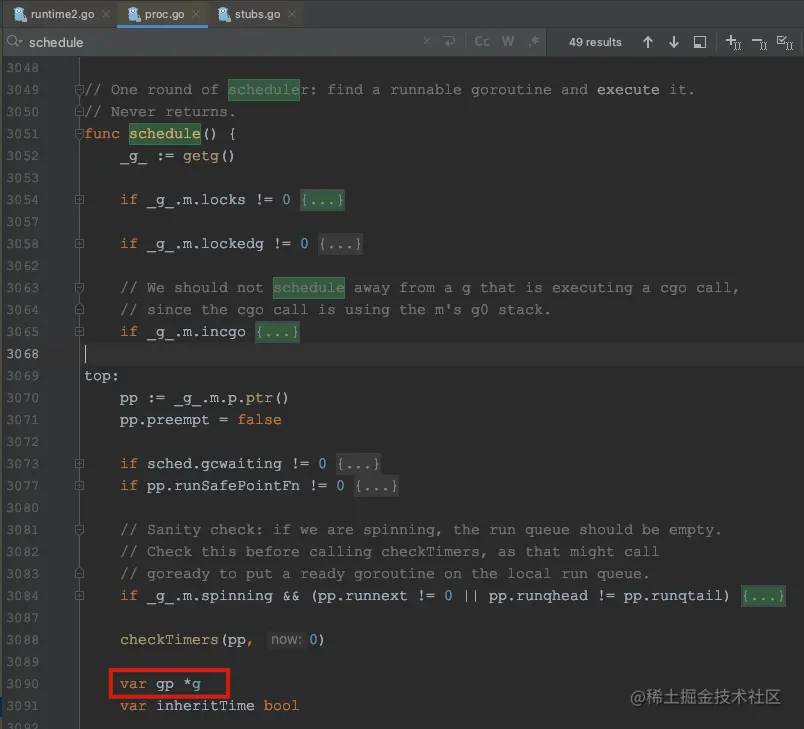804x729 pixels.
Task: Click the new line (multiline search) icon
Action: click(449, 41)
